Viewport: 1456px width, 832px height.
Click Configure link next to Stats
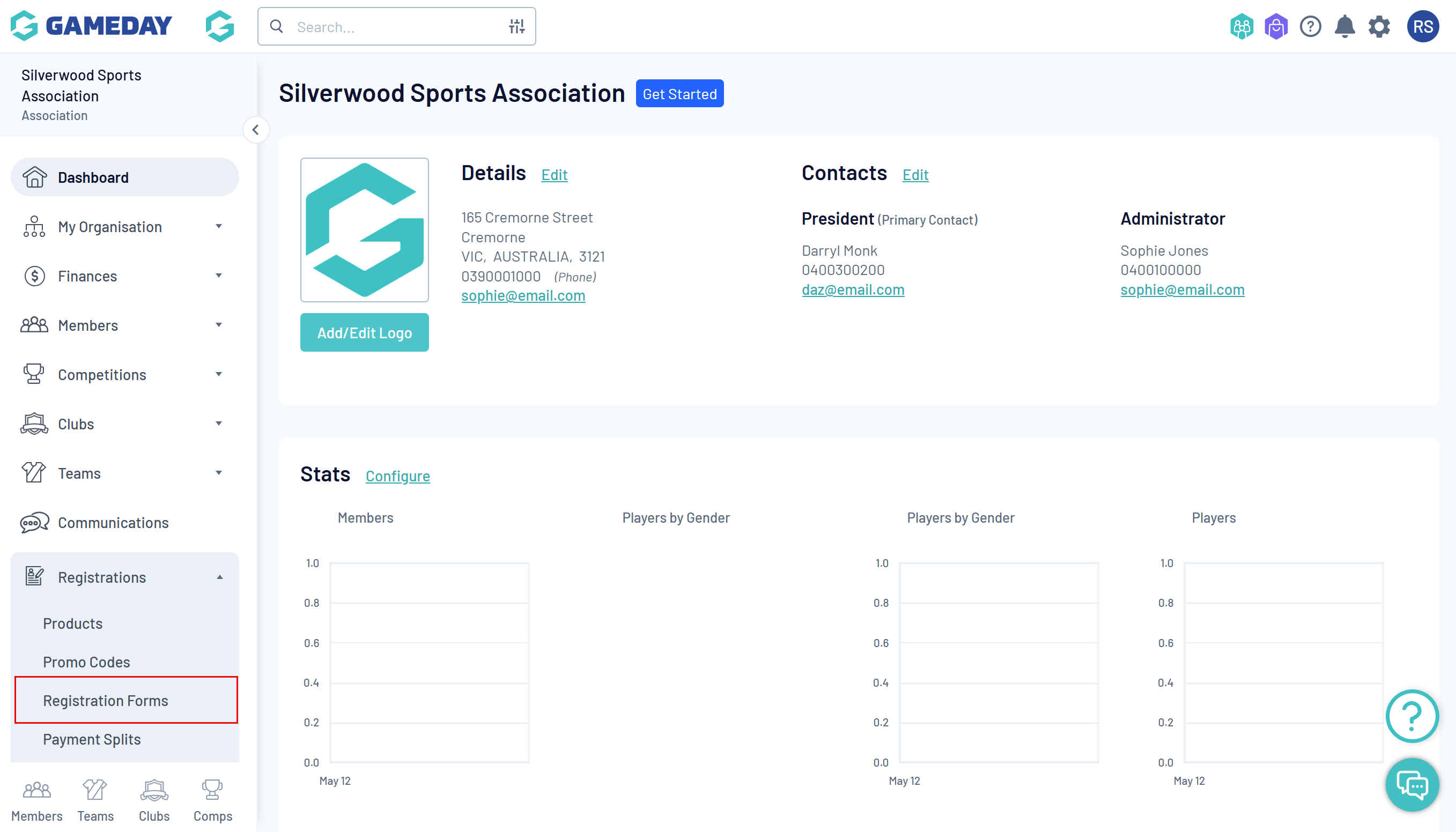click(x=397, y=476)
